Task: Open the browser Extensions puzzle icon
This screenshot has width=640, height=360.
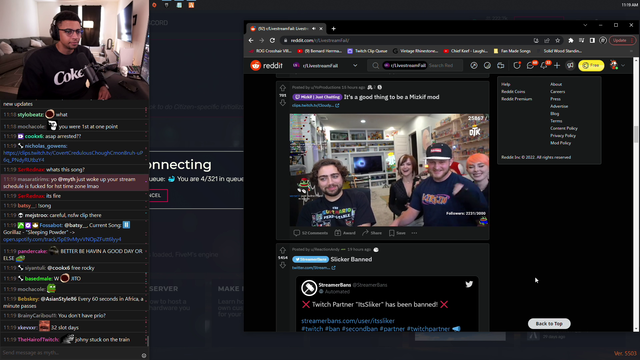Action: point(571,40)
